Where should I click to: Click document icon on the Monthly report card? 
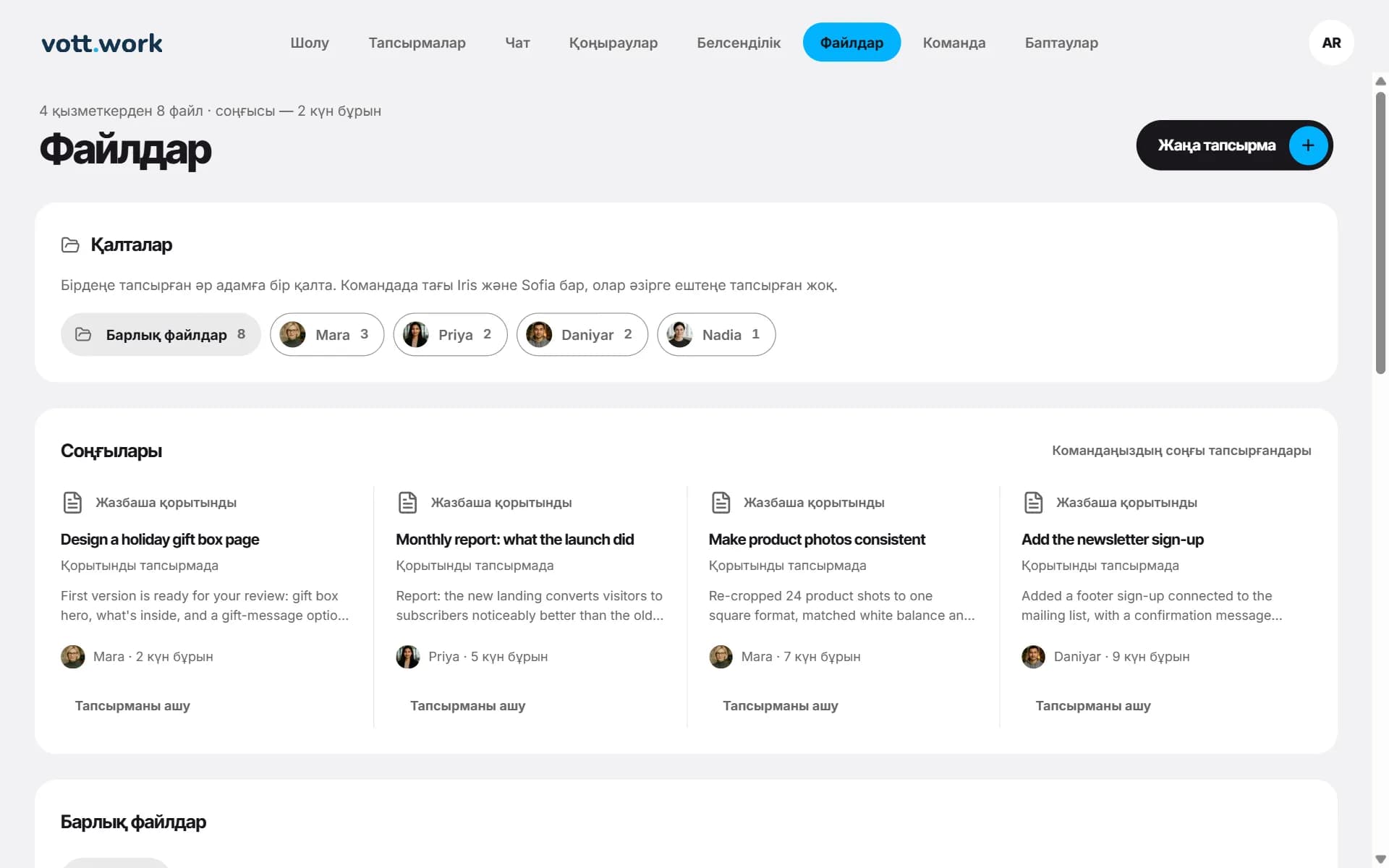408,502
